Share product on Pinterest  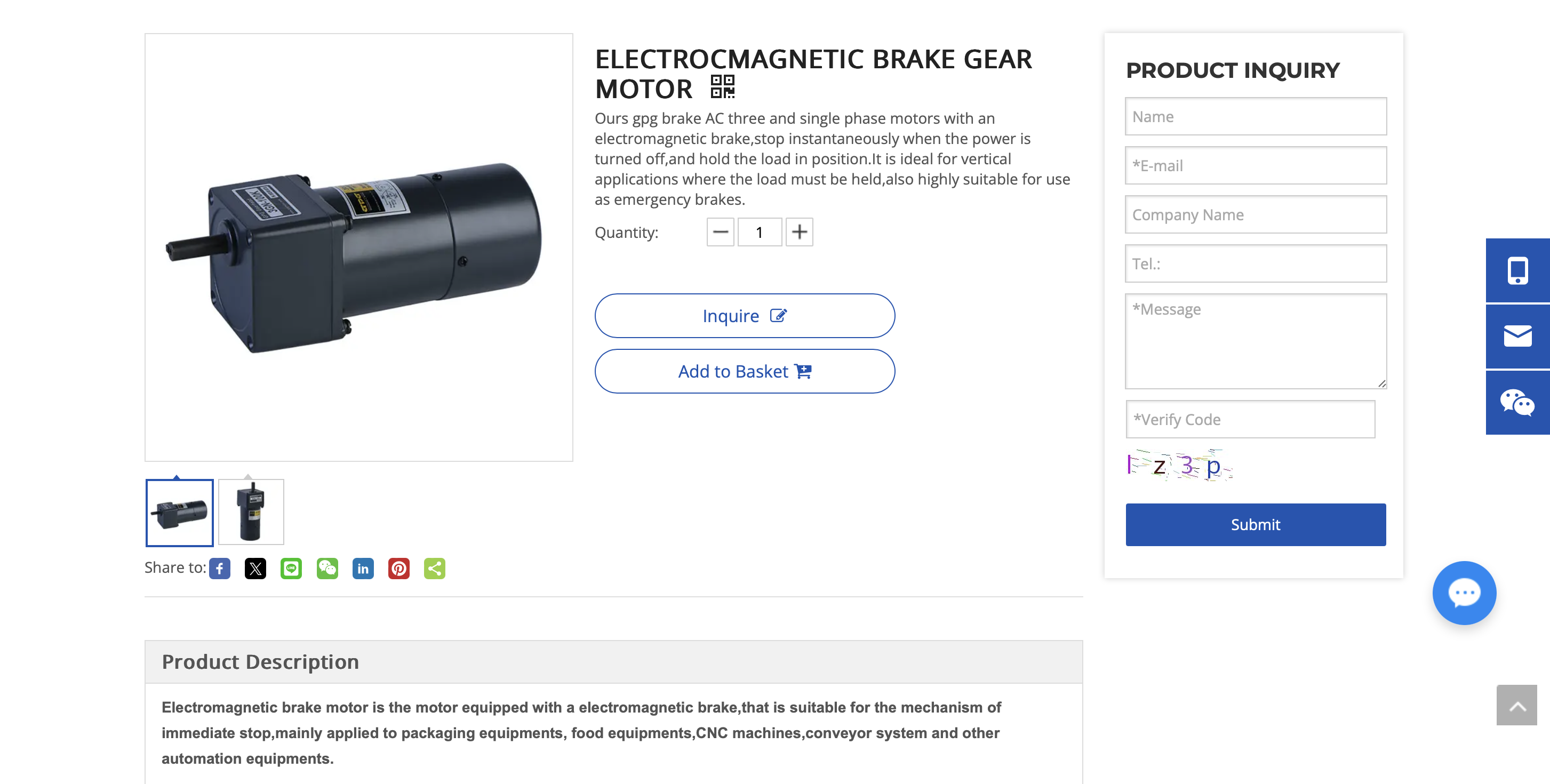point(399,569)
